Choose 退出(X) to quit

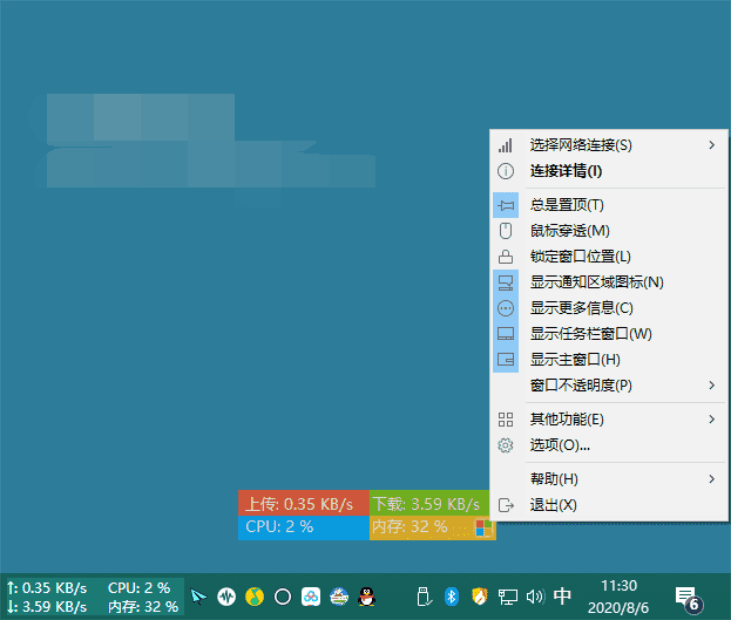[609, 505]
